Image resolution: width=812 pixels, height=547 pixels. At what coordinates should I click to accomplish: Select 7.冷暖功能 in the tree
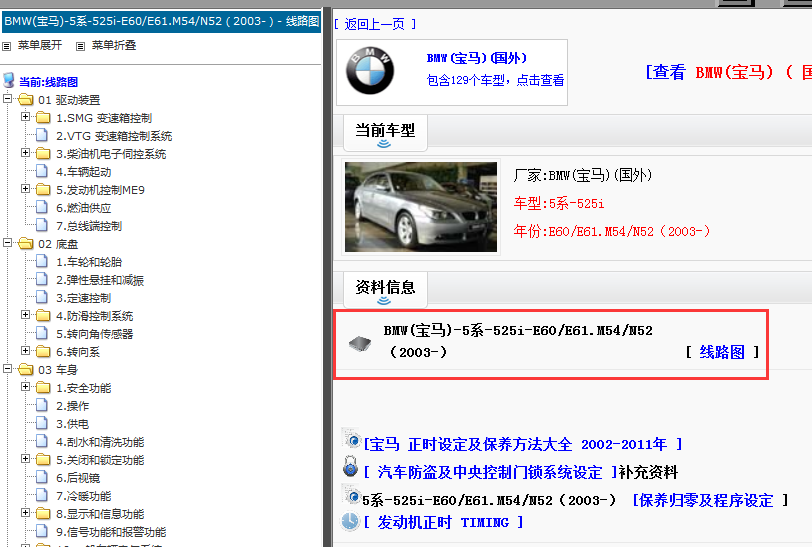(83, 496)
